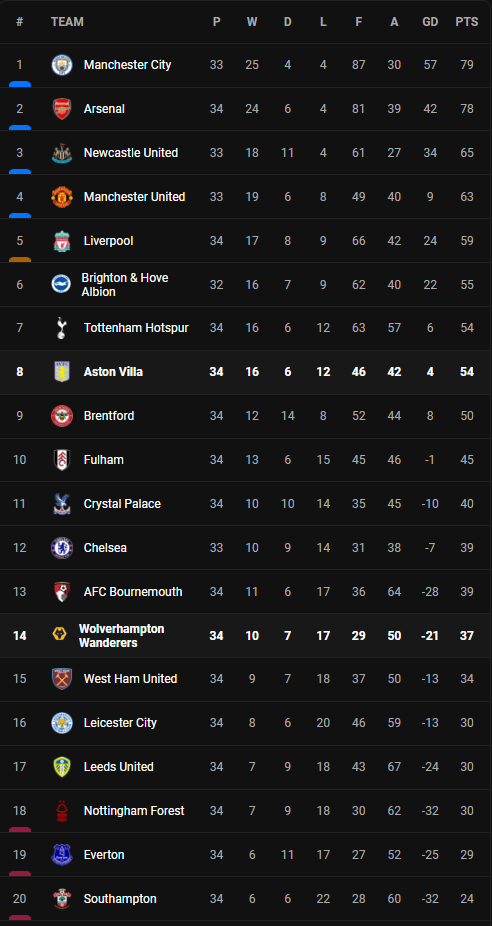Click the Arsenal club crest

point(61,109)
